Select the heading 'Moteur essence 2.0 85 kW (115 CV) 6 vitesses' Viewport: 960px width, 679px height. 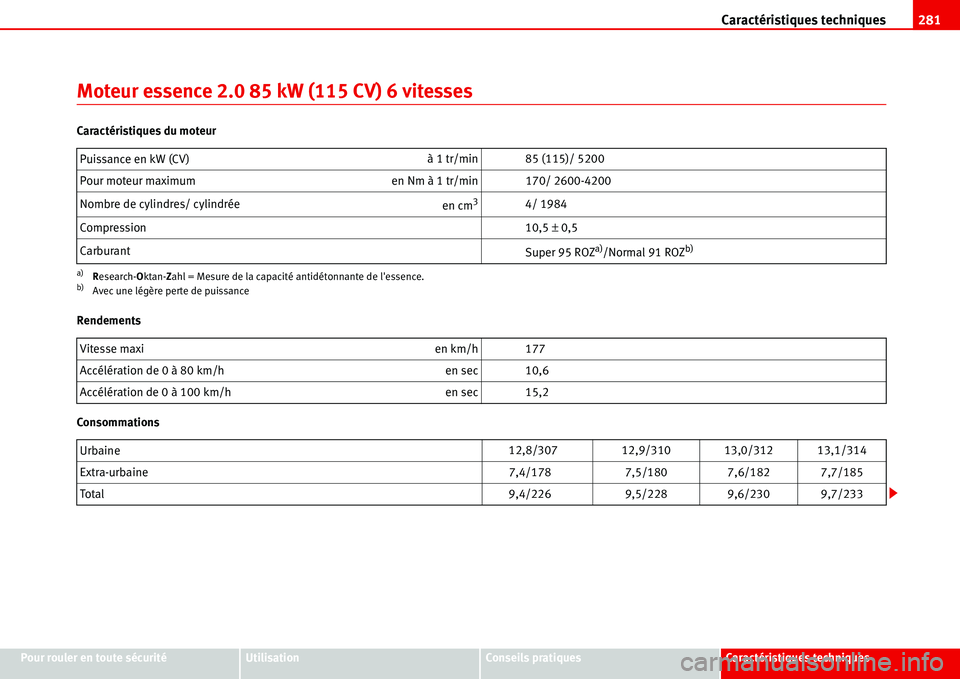tap(275, 91)
